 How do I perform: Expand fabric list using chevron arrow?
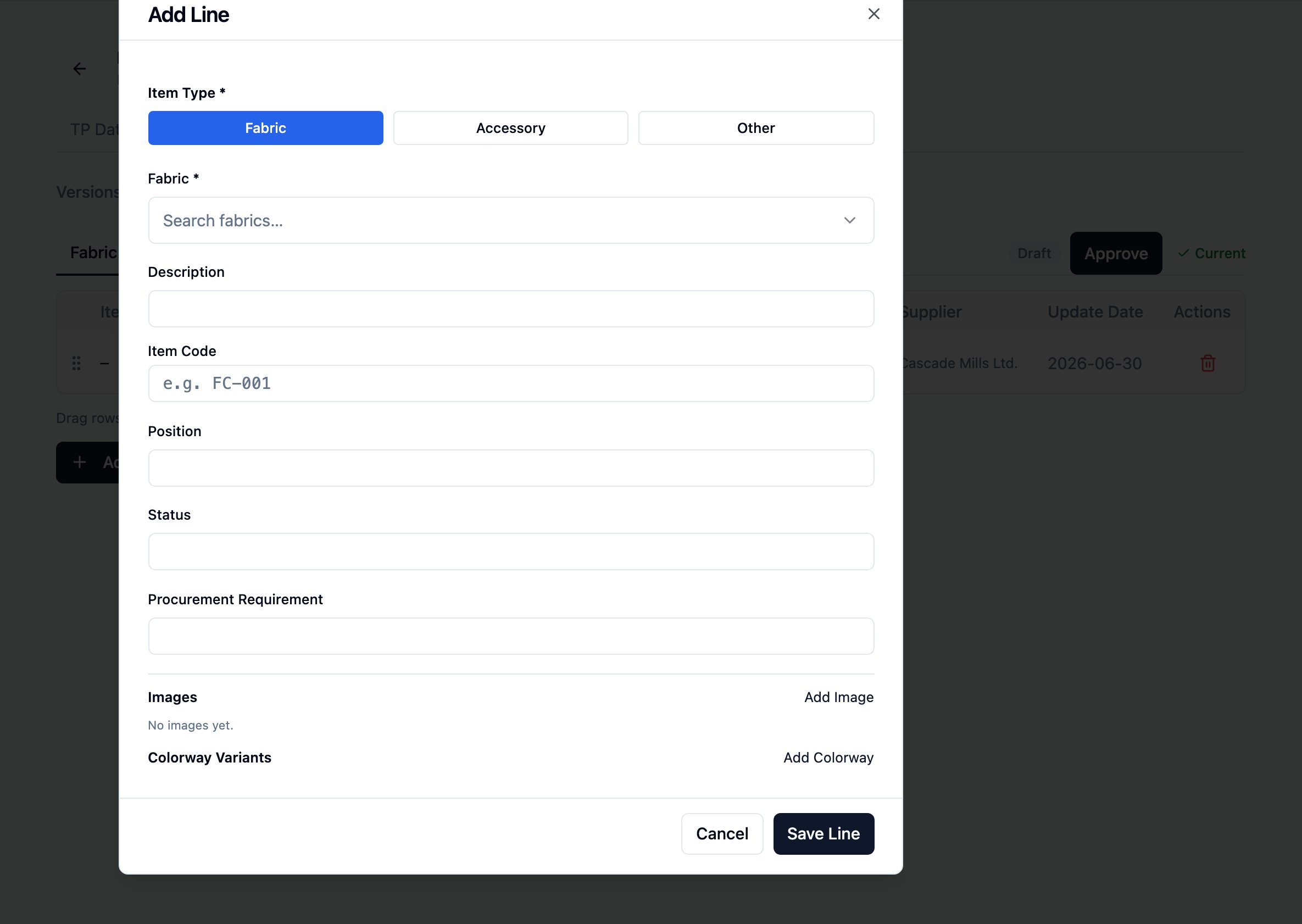pos(849,221)
